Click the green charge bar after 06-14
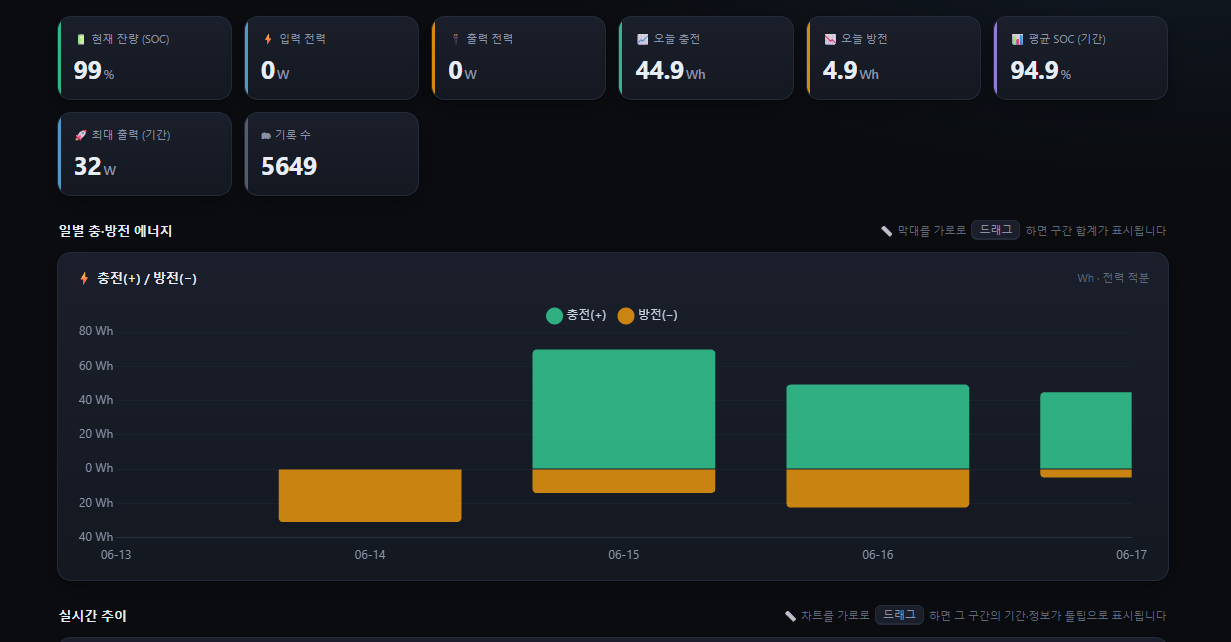 tap(624, 409)
